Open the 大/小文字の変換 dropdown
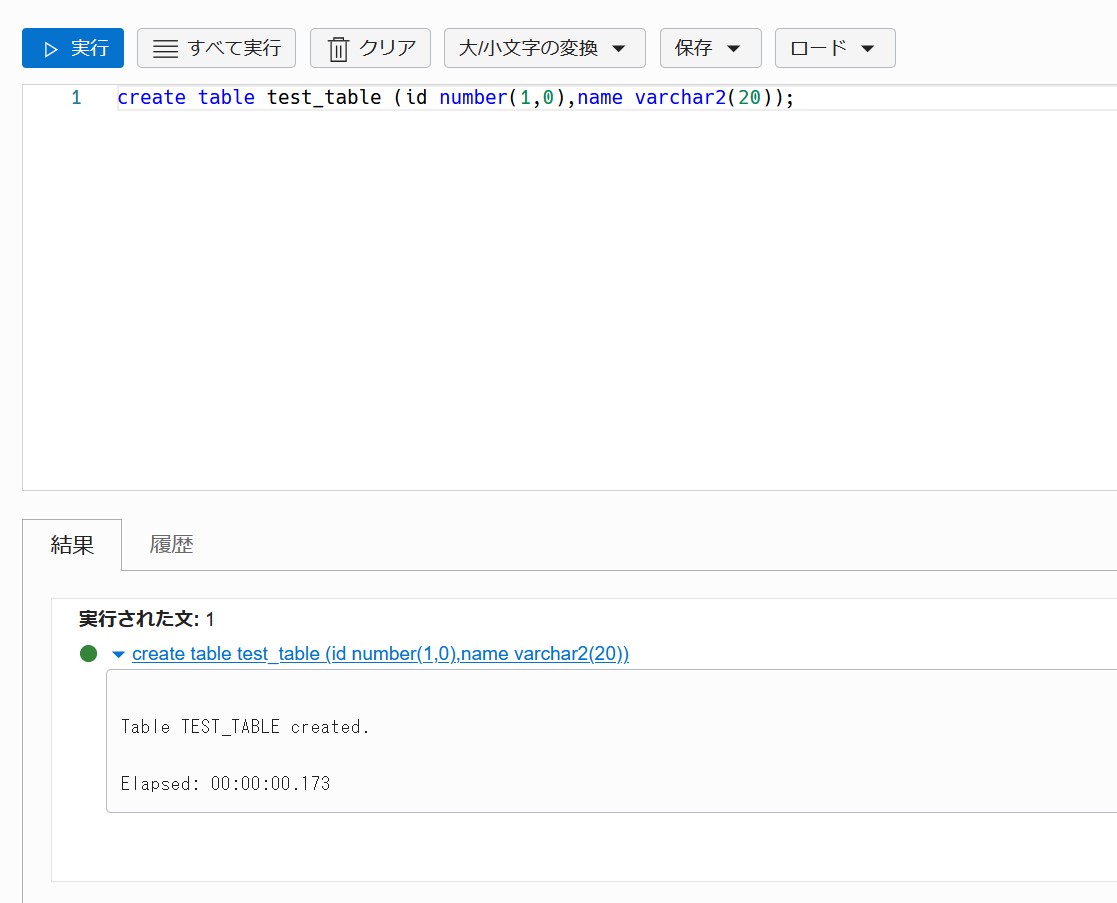The height and width of the screenshot is (903, 1117). pyautogui.click(x=544, y=48)
